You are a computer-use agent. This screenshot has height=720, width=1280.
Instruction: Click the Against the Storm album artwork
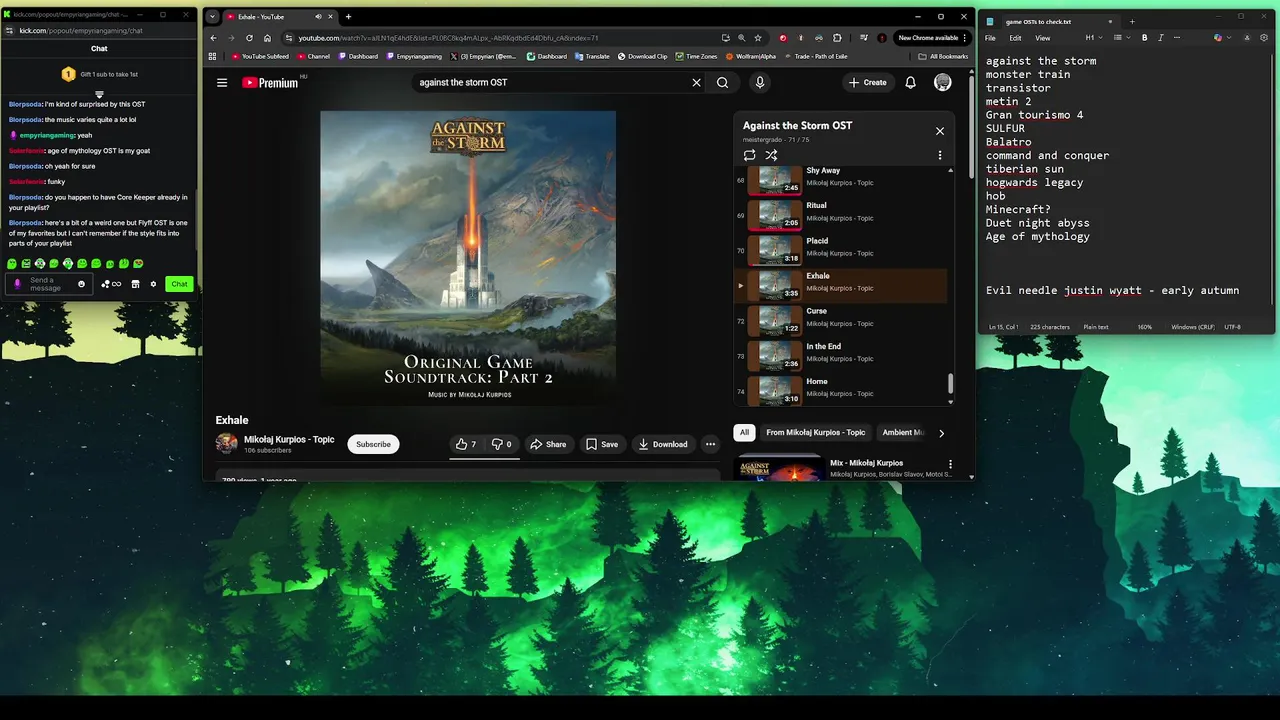point(468,257)
